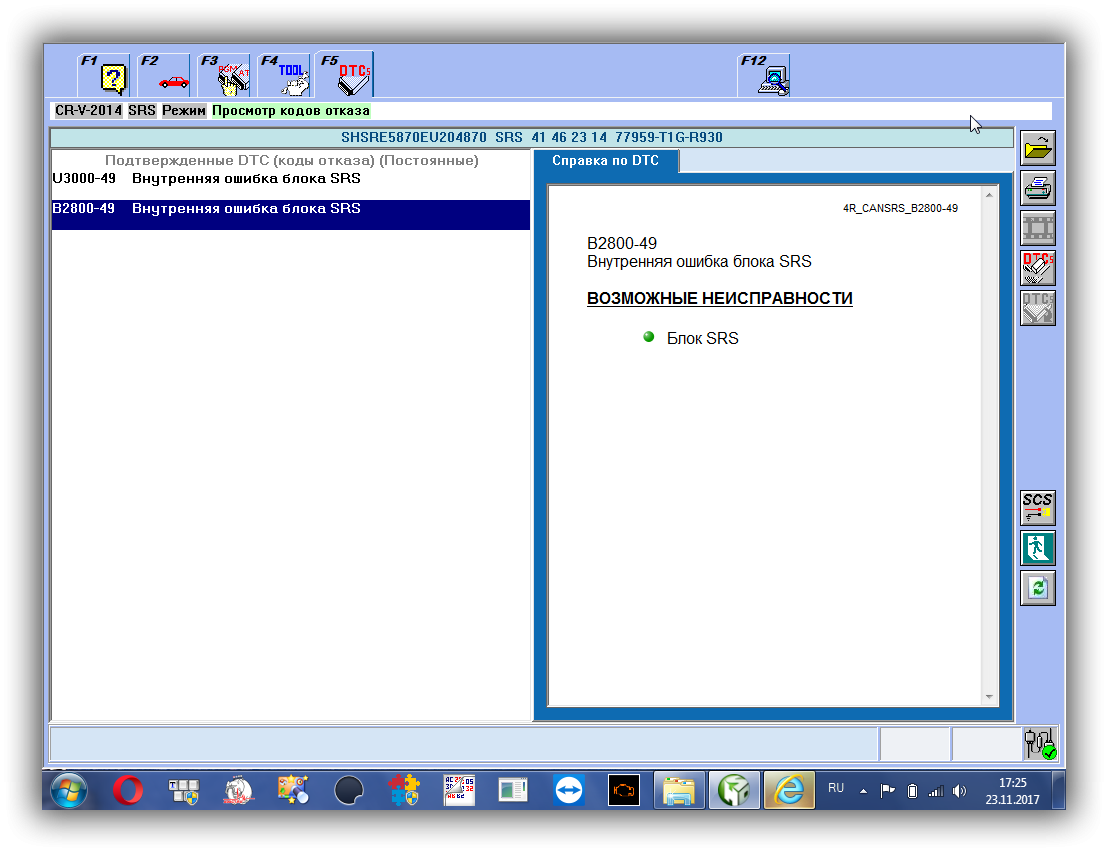Open file with the yellow folder sidebar icon
Screen dimensions: 1108x852
tap(1037, 148)
